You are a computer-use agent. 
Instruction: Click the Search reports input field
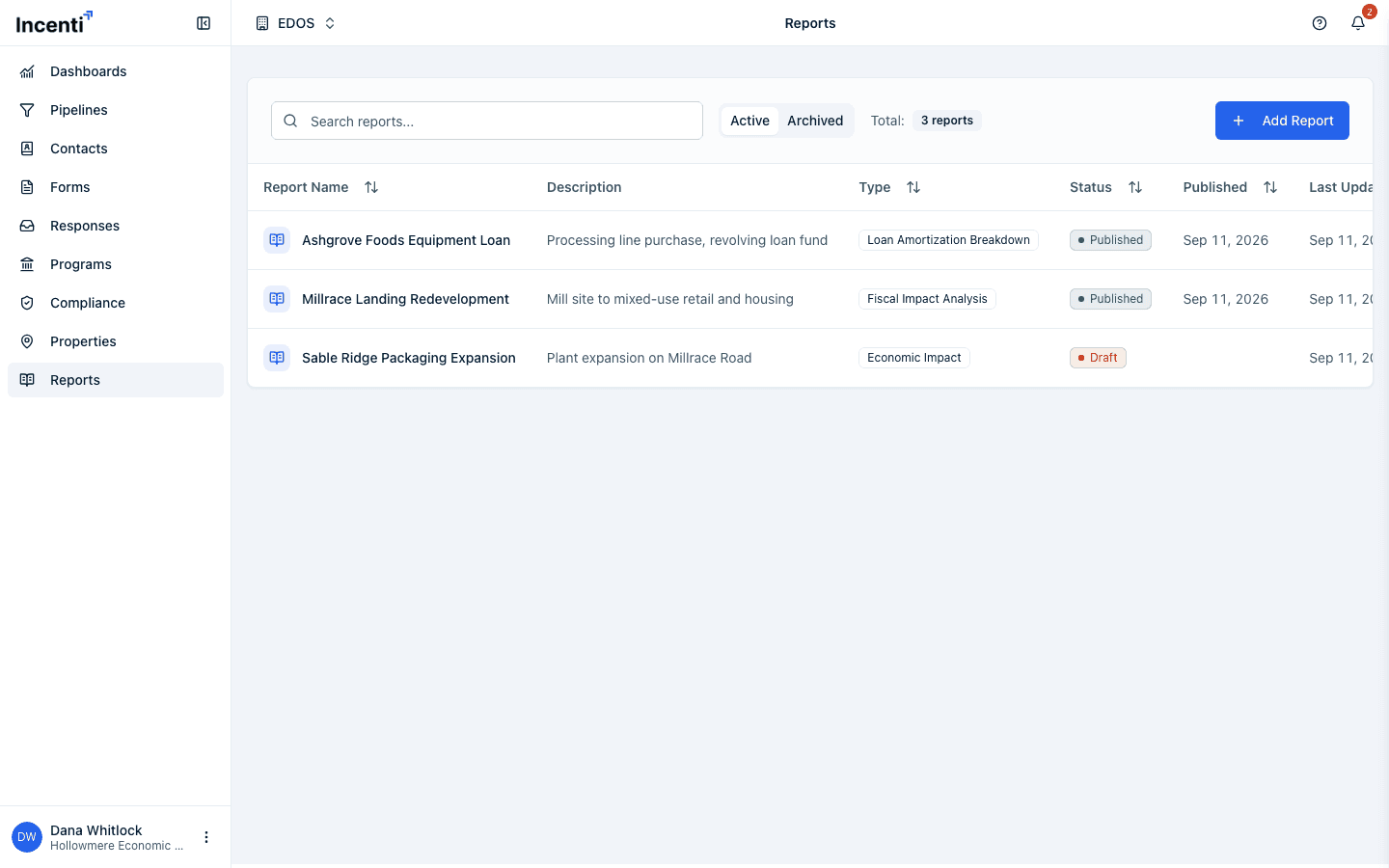487,121
